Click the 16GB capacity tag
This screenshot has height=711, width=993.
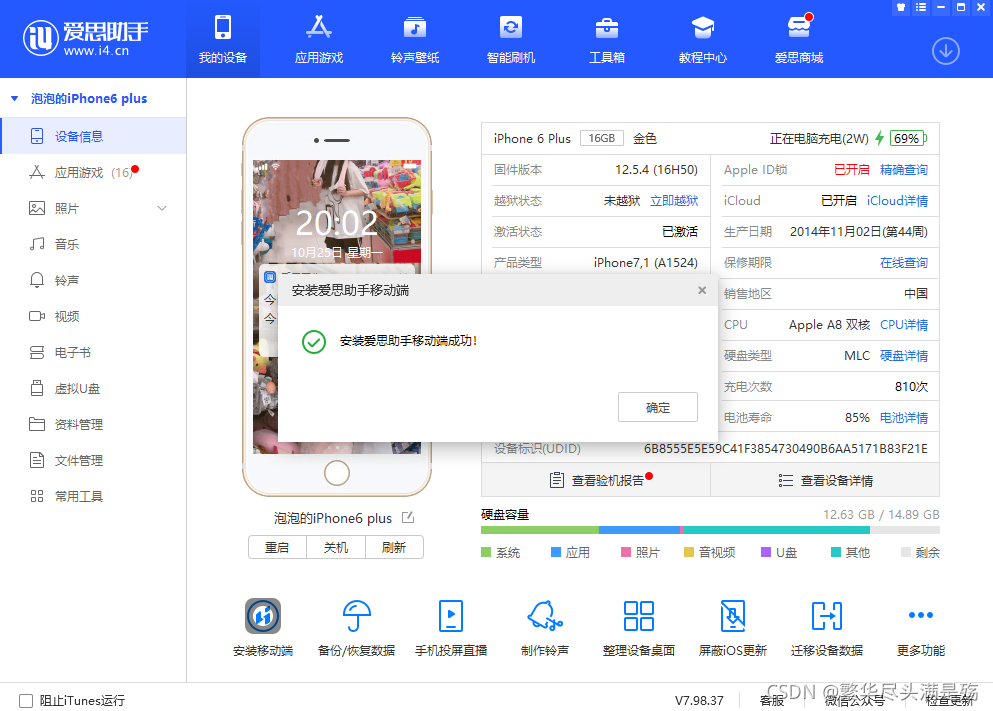(x=602, y=138)
